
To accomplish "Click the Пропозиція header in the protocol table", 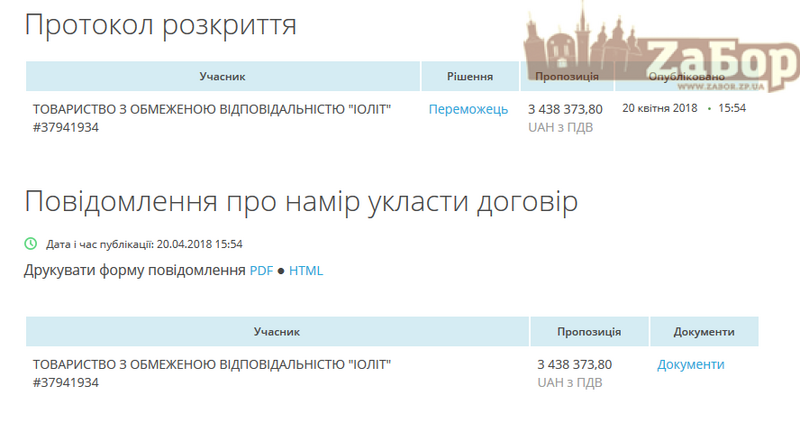I will (566, 76).
